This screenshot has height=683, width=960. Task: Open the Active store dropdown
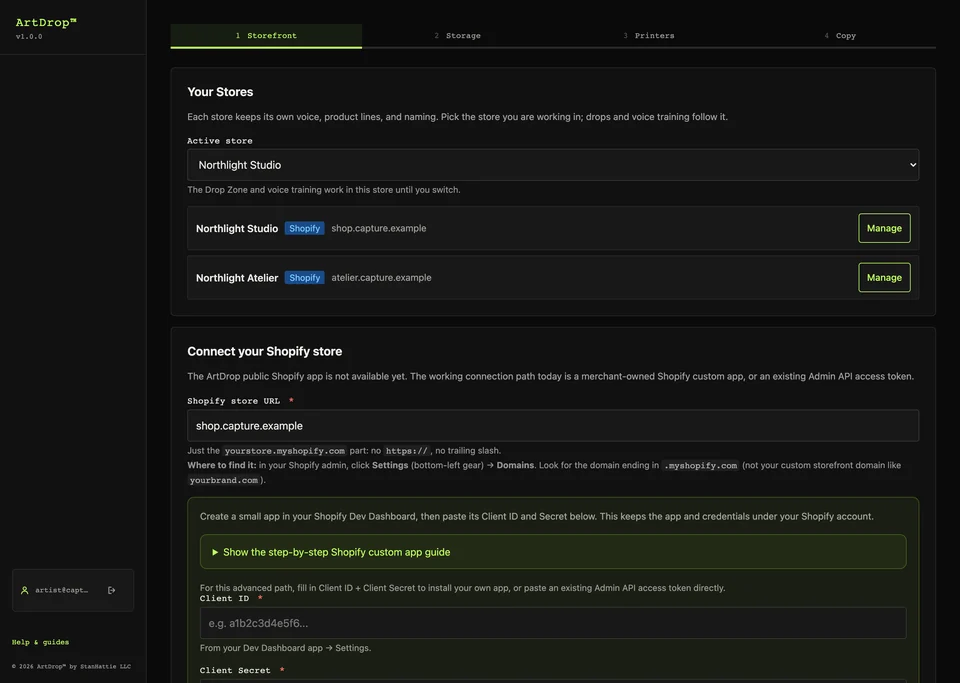click(553, 165)
